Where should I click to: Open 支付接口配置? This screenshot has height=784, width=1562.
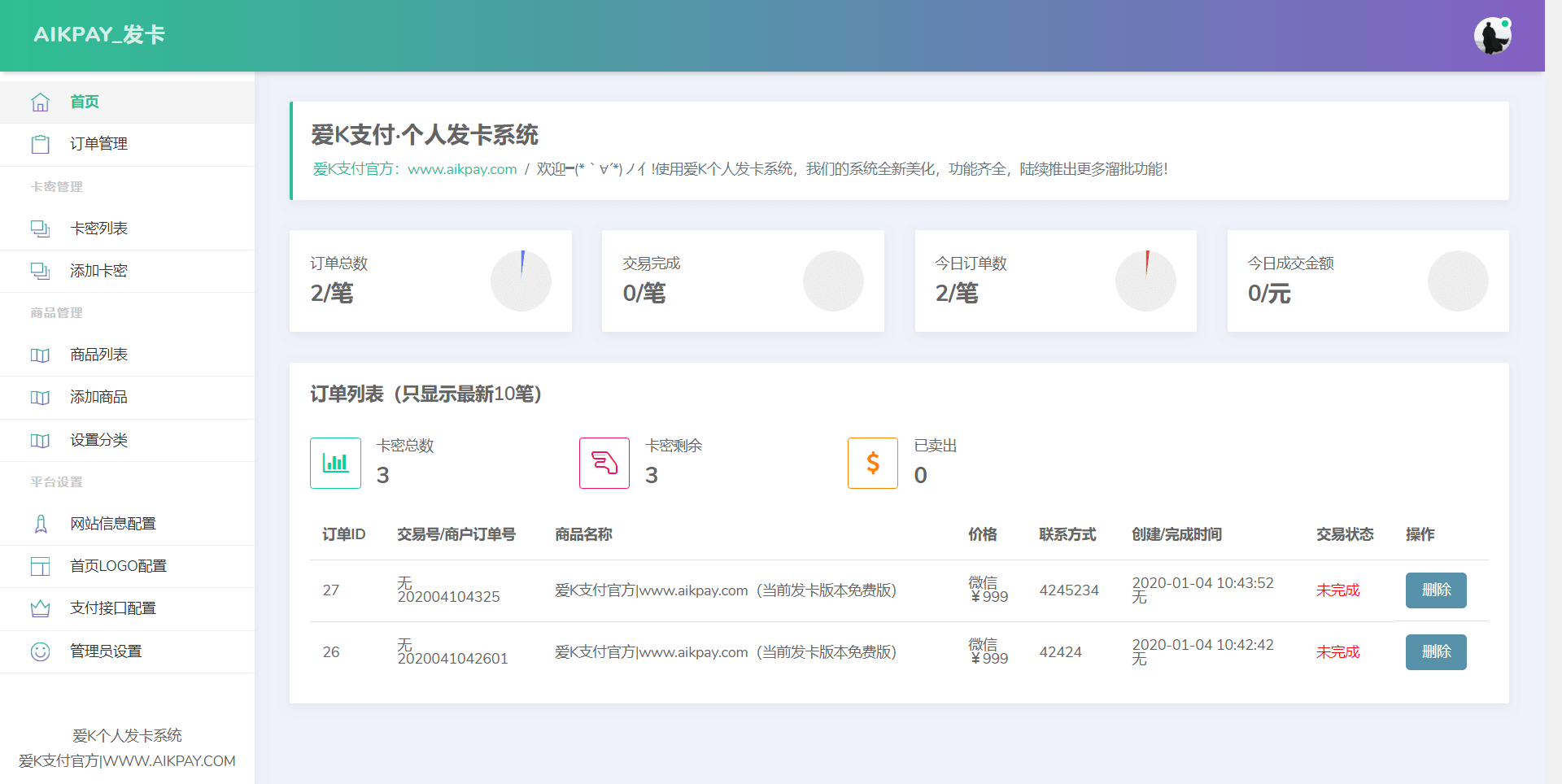pyautogui.click(x=127, y=608)
